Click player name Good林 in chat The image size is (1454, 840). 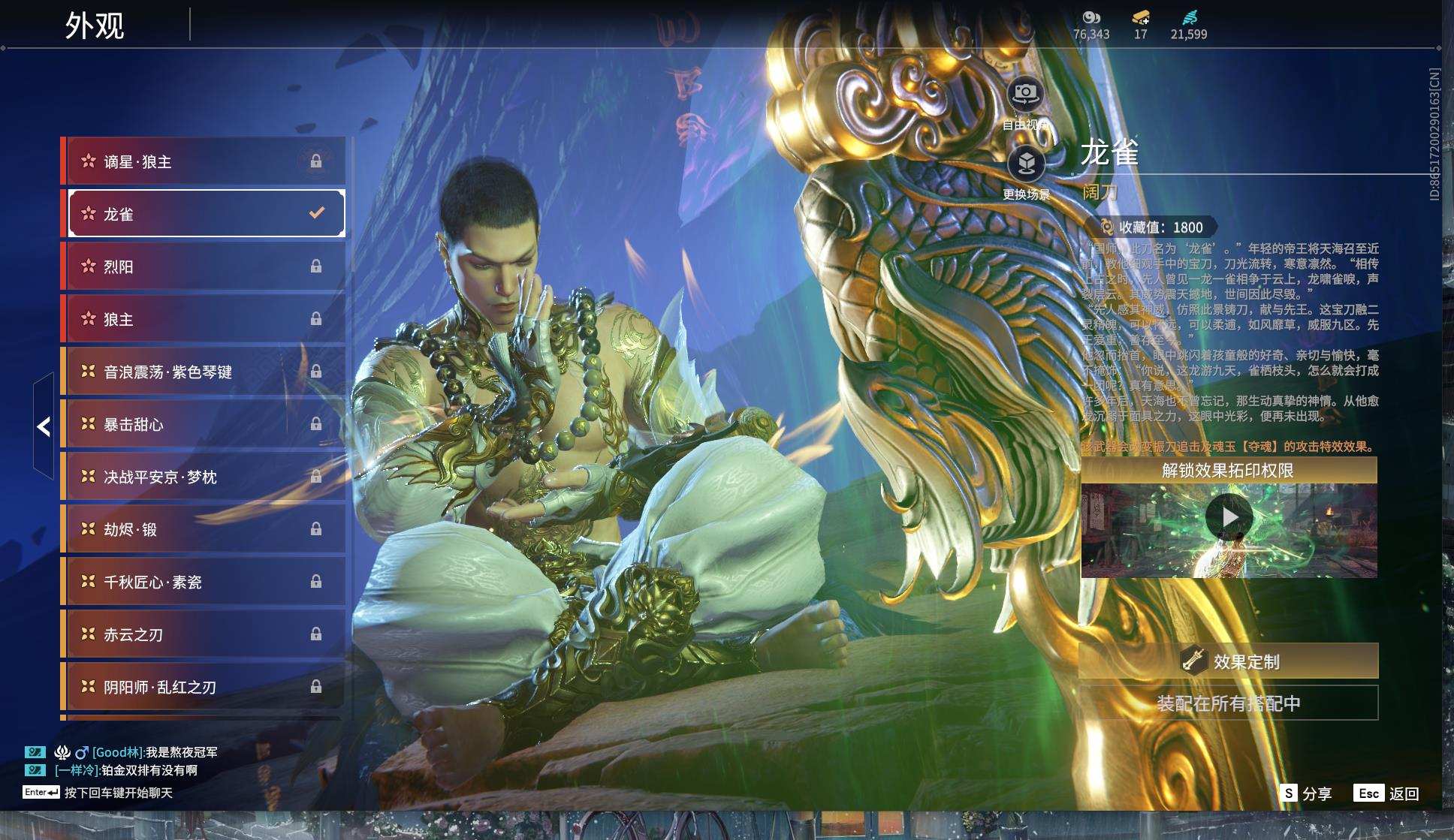click(117, 752)
